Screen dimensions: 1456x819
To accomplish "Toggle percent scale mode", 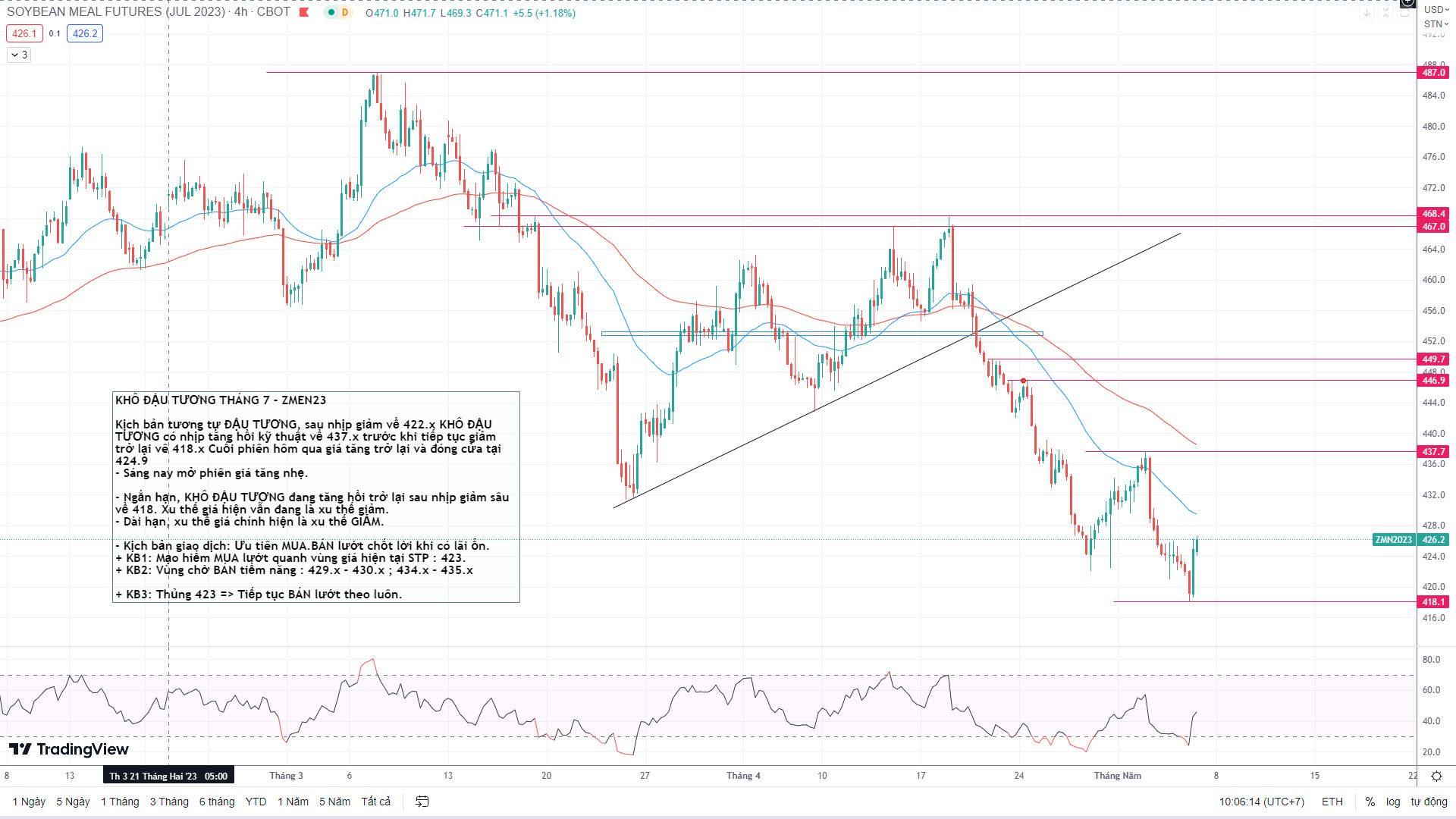I will [1370, 802].
